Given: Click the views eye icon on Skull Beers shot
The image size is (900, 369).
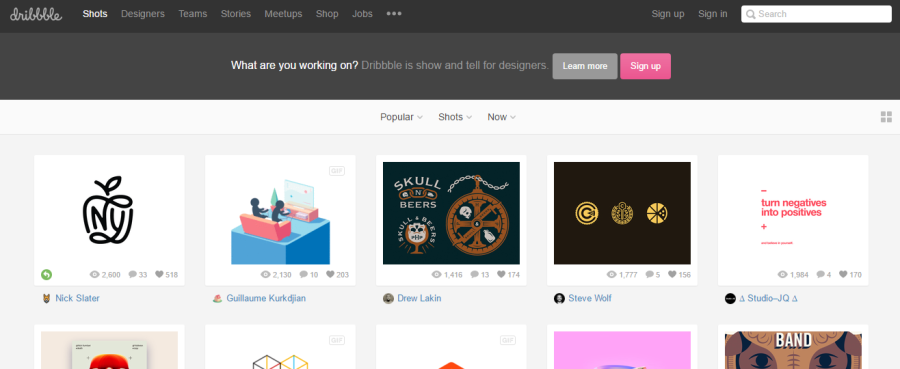Looking at the screenshot, I should [437, 274].
